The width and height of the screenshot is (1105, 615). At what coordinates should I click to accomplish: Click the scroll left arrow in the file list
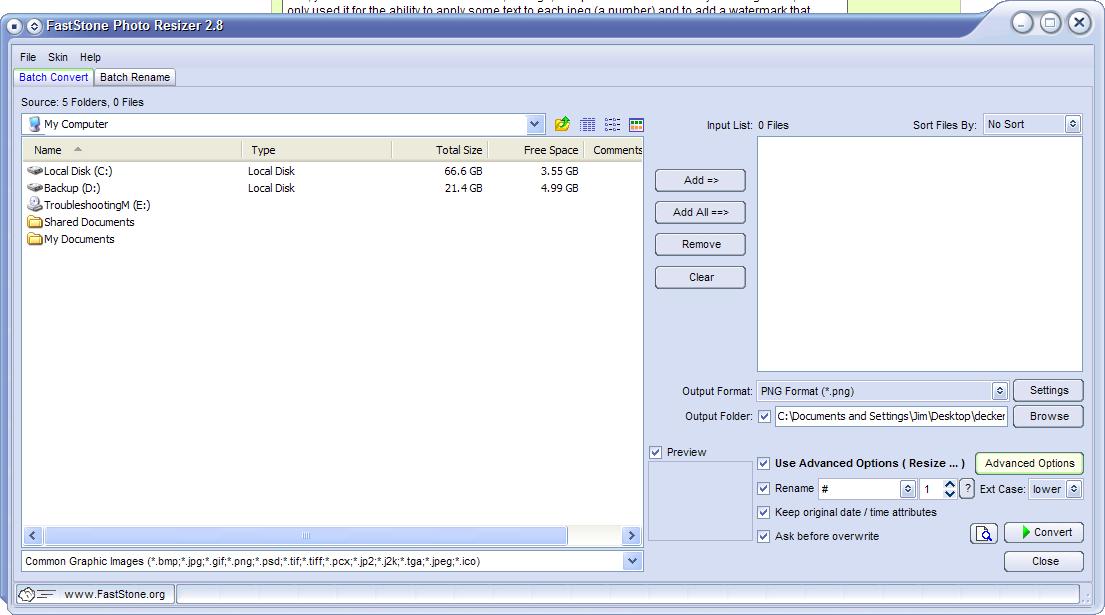pyautogui.click(x=32, y=536)
